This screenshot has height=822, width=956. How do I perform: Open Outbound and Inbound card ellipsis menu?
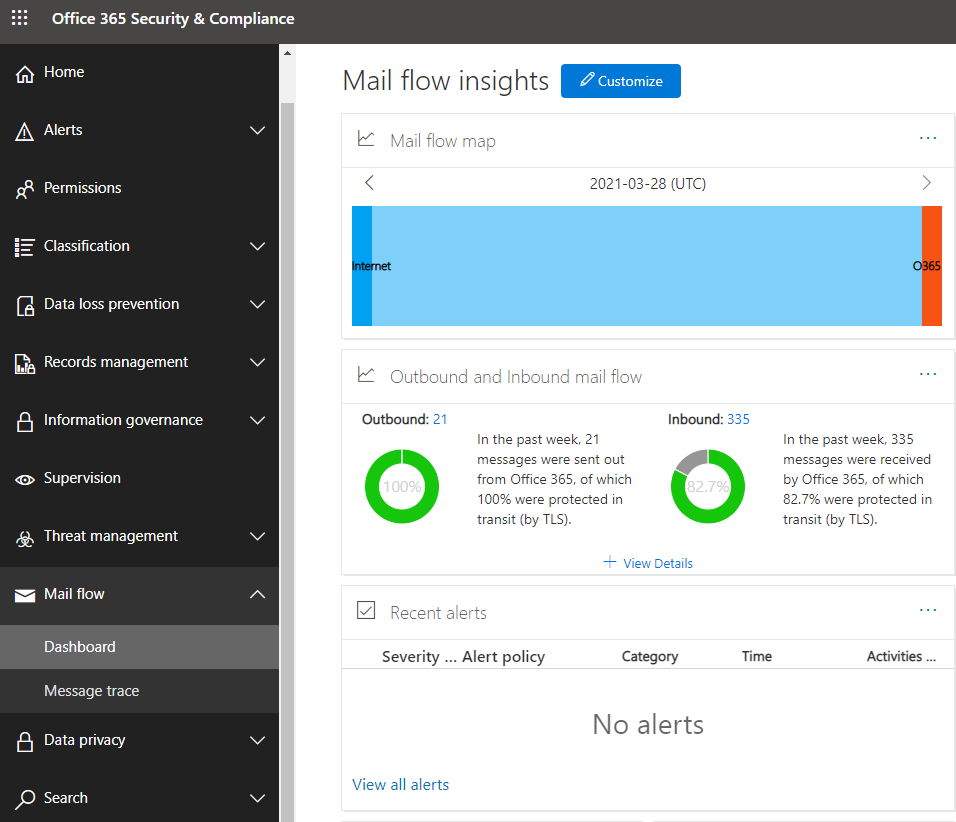(928, 374)
